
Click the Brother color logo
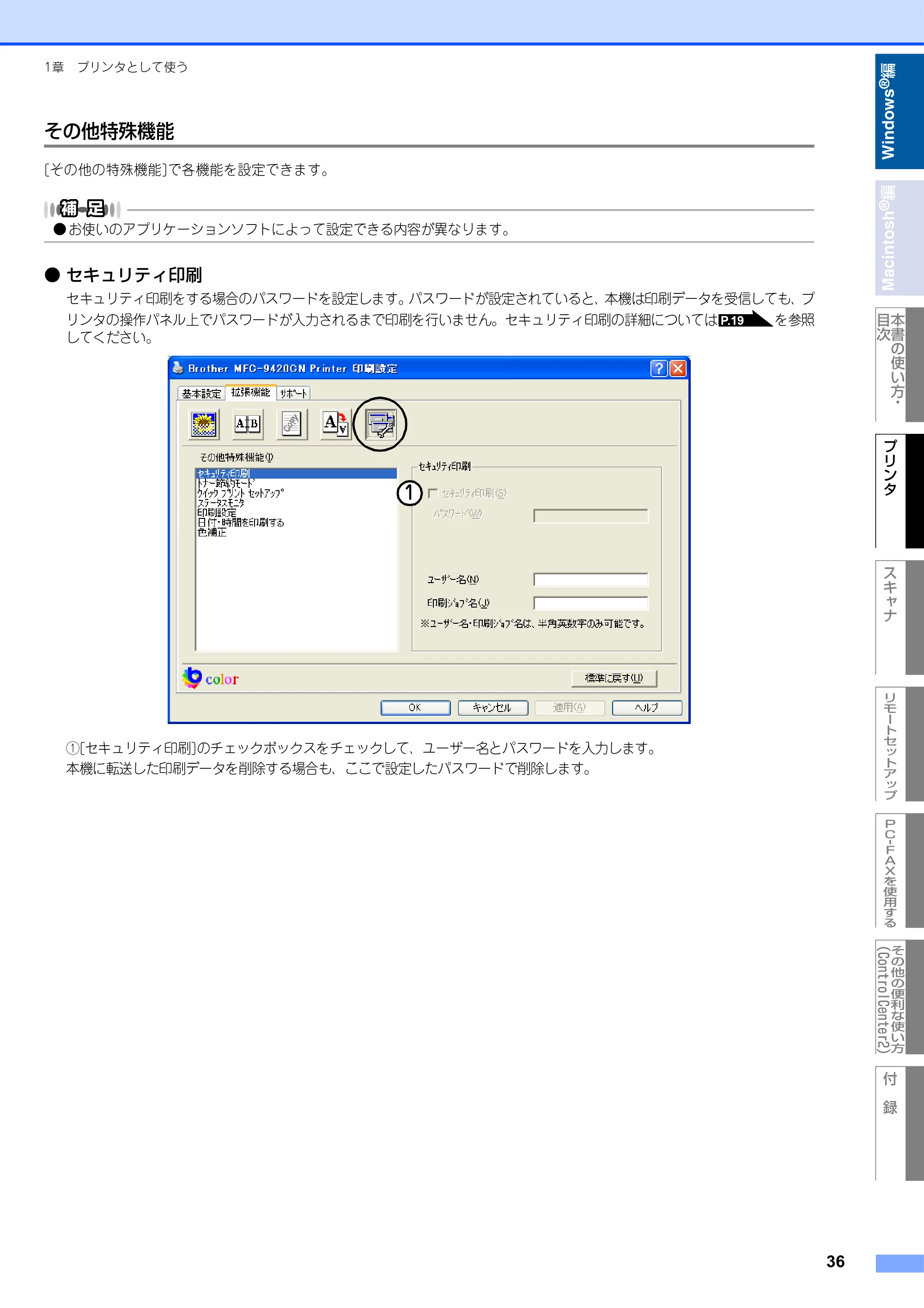pos(211,678)
